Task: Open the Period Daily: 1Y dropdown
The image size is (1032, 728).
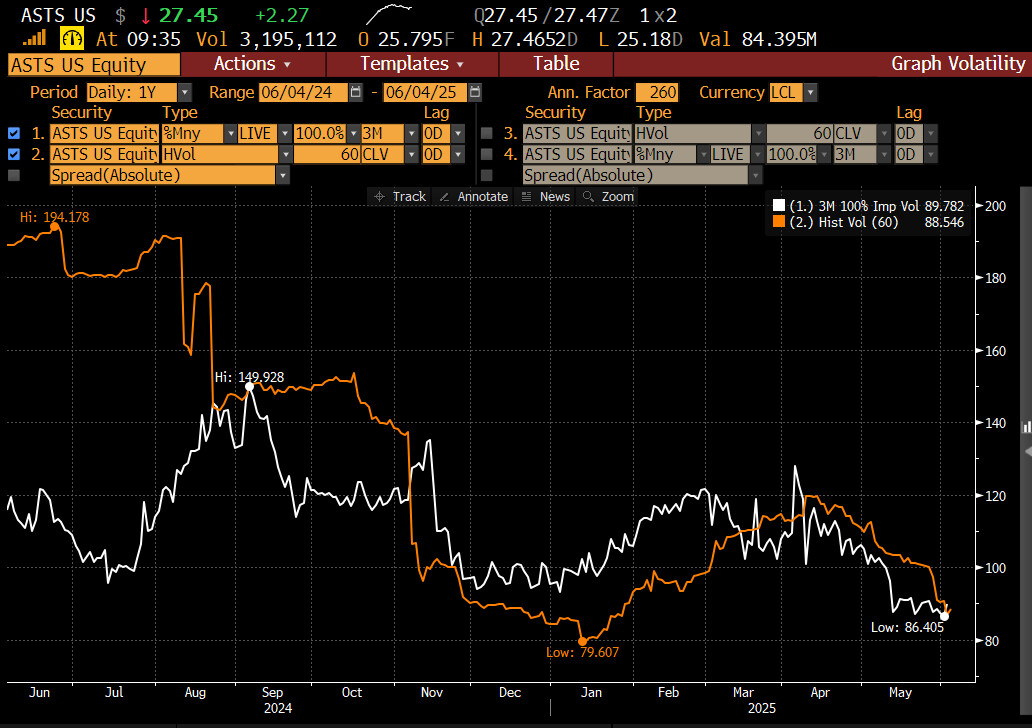Action: click(x=184, y=92)
